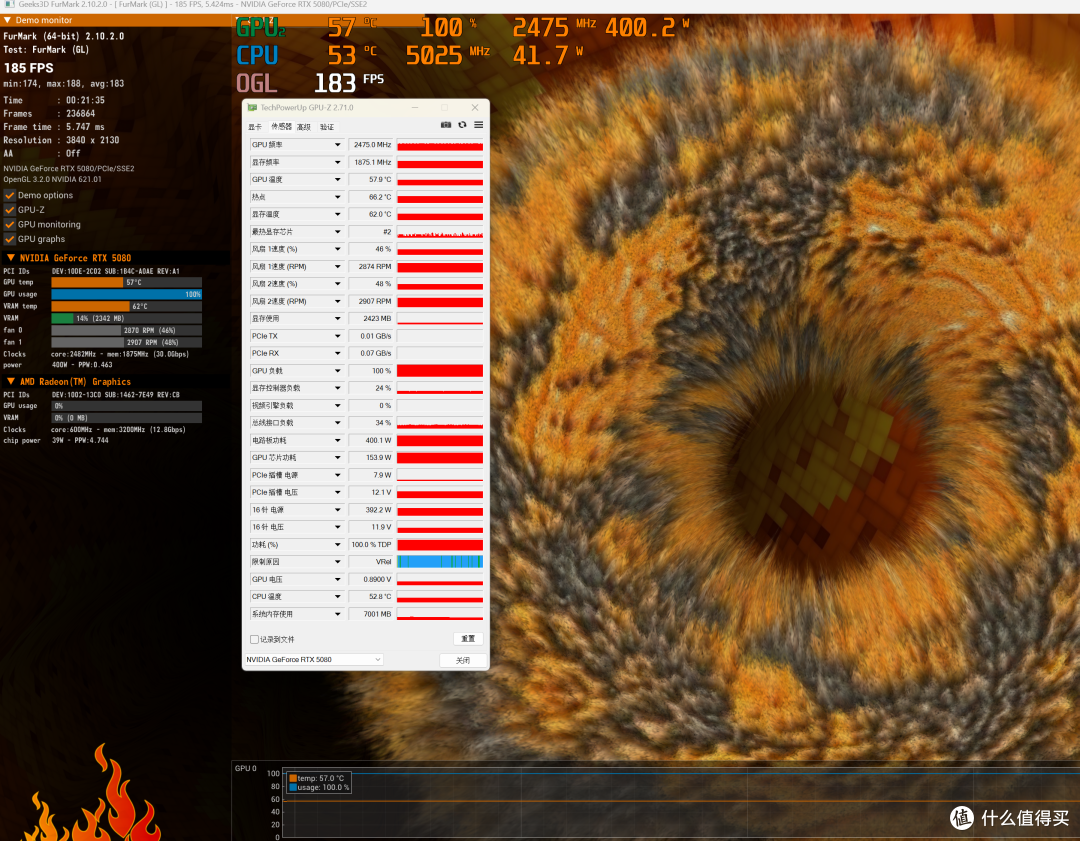Screen dimensions: 1080x841
Task: Click the GPU usage 100% blue bar
Action: [127, 294]
